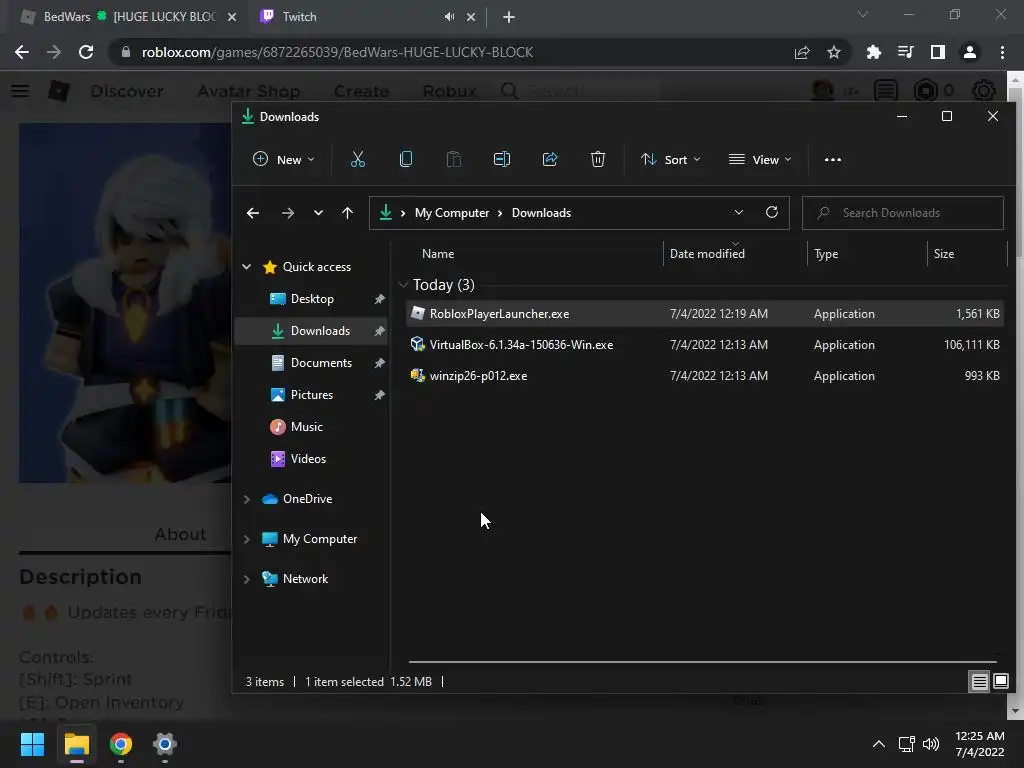Image resolution: width=1024 pixels, height=768 pixels.
Task: Click the horizontal scrollbar in file list
Action: click(703, 662)
